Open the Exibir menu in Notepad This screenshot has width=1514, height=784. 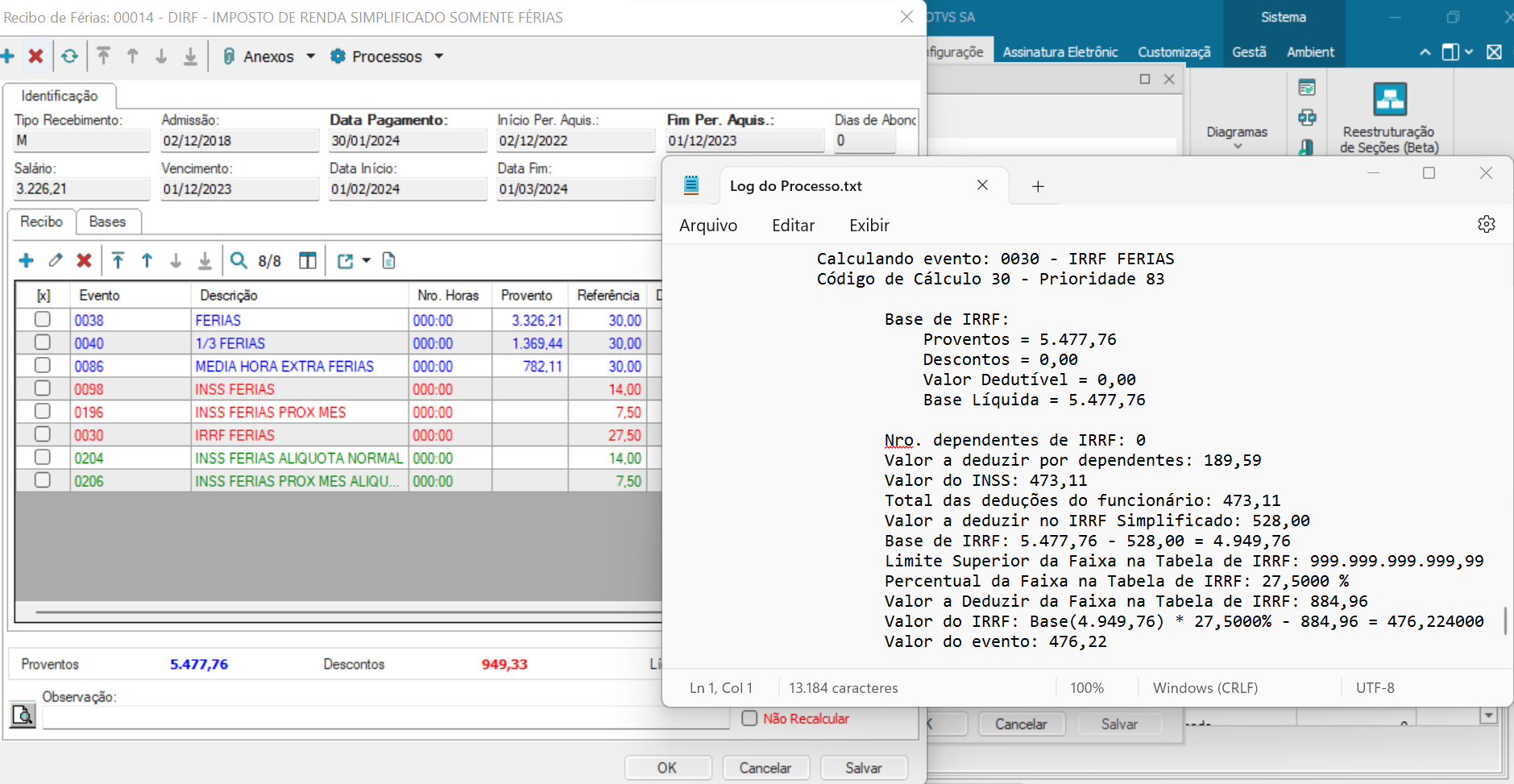pyautogui.click(x=869, y=226)
